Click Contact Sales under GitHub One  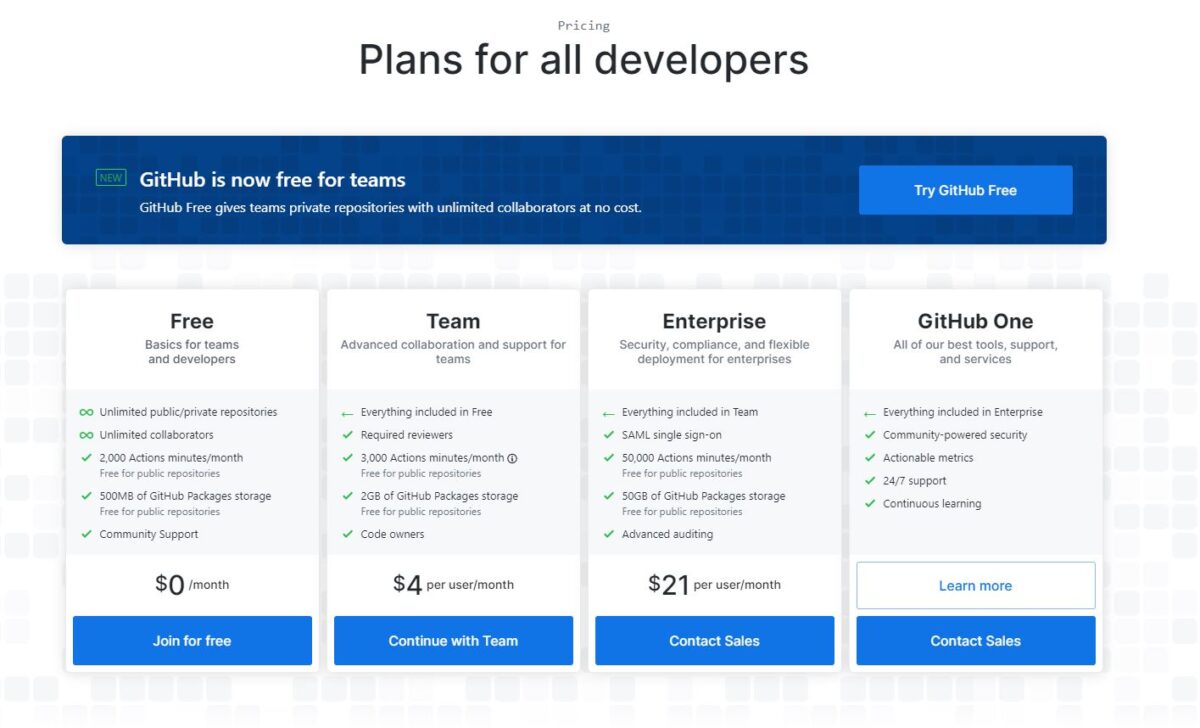[x=975, y=640]
